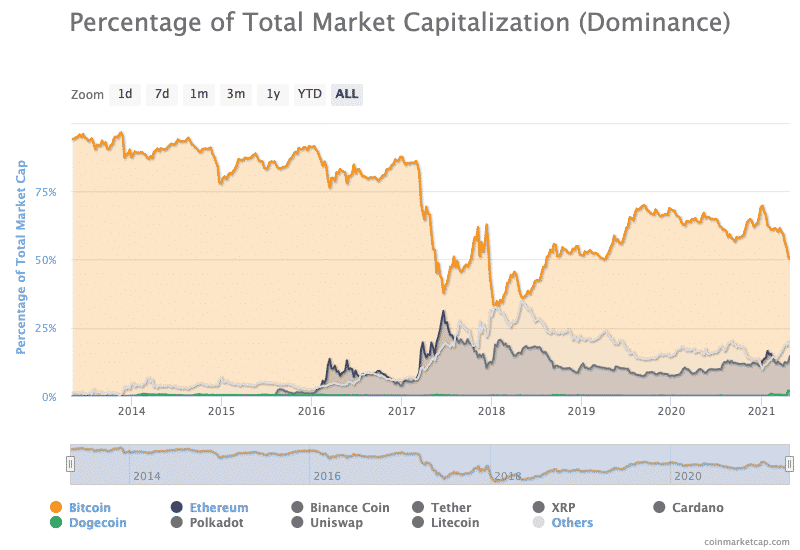
Task: Click the orange Bitcoin legend circle
Action: 56,508
